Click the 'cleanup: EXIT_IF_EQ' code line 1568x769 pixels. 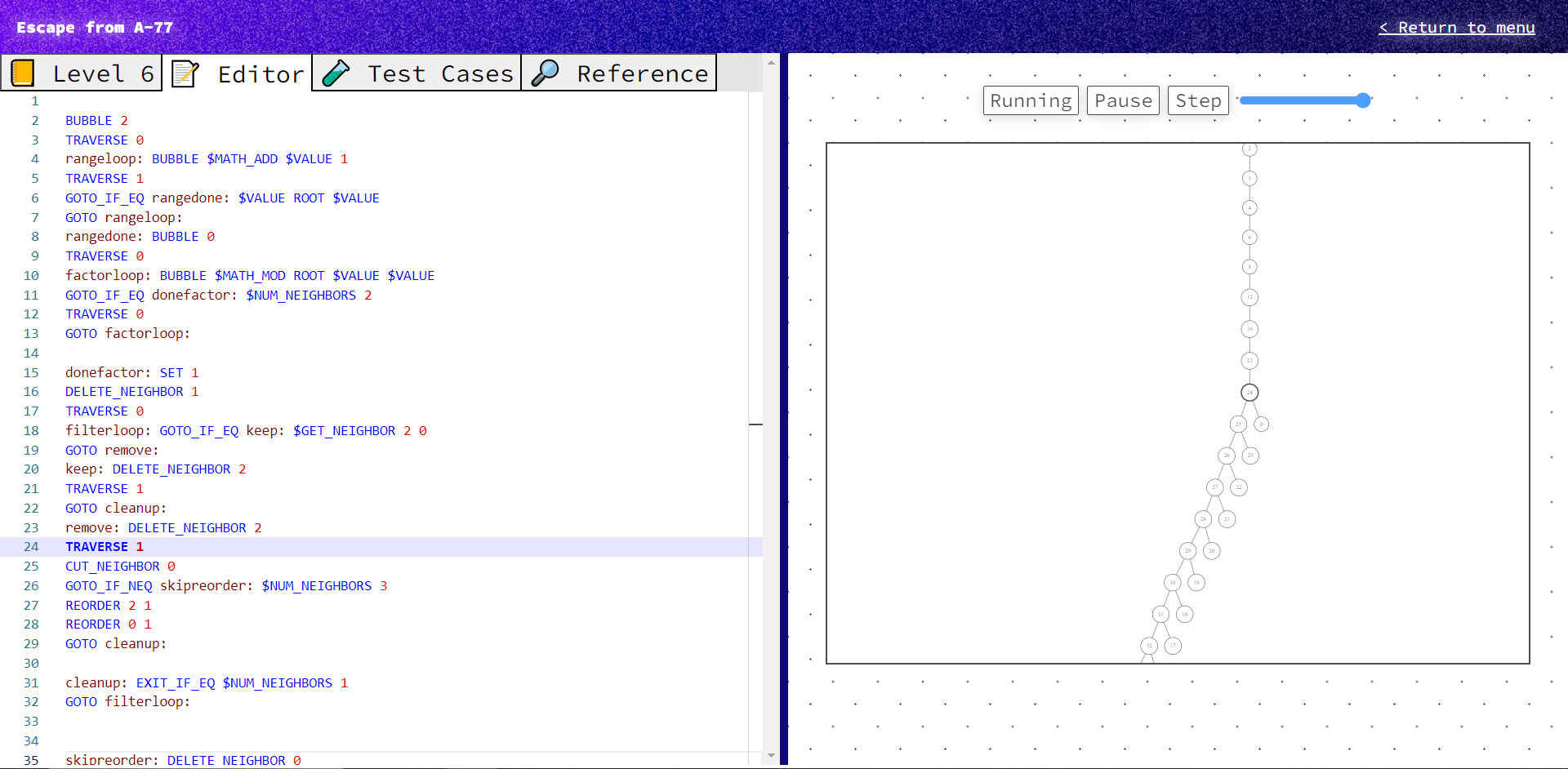tap(207, 683)
